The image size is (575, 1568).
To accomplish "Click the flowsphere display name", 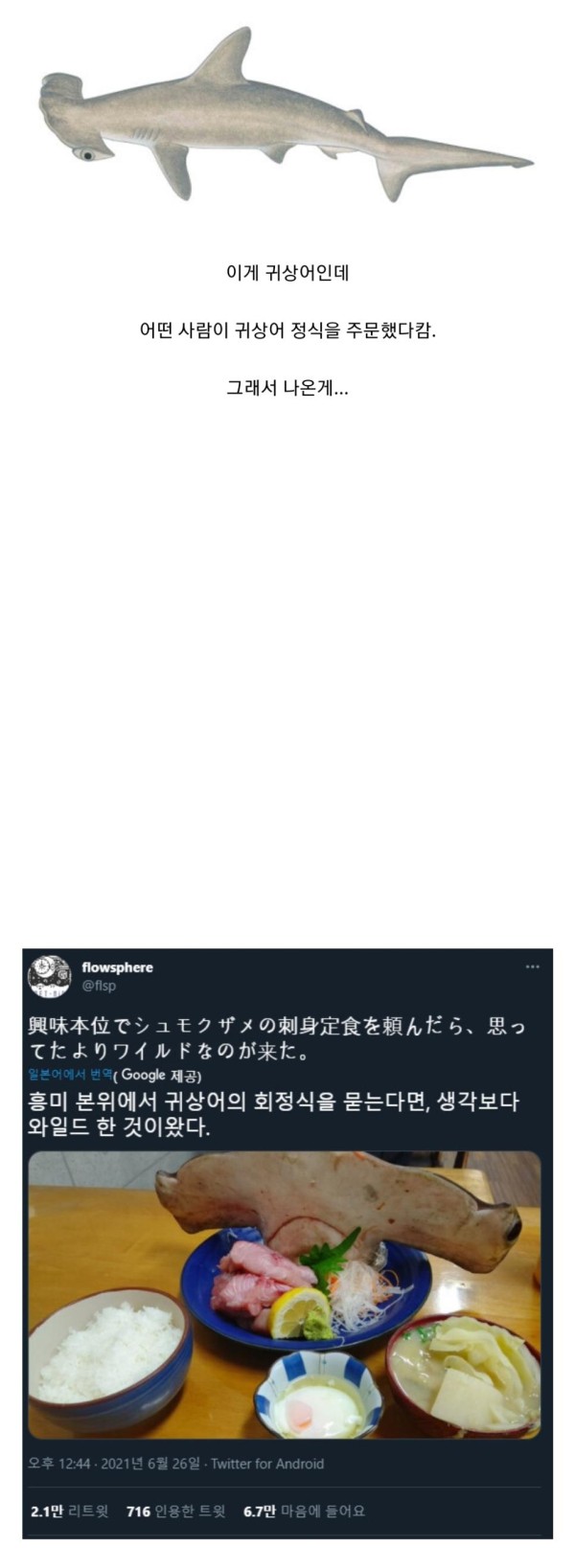I will tap(117, 967).
